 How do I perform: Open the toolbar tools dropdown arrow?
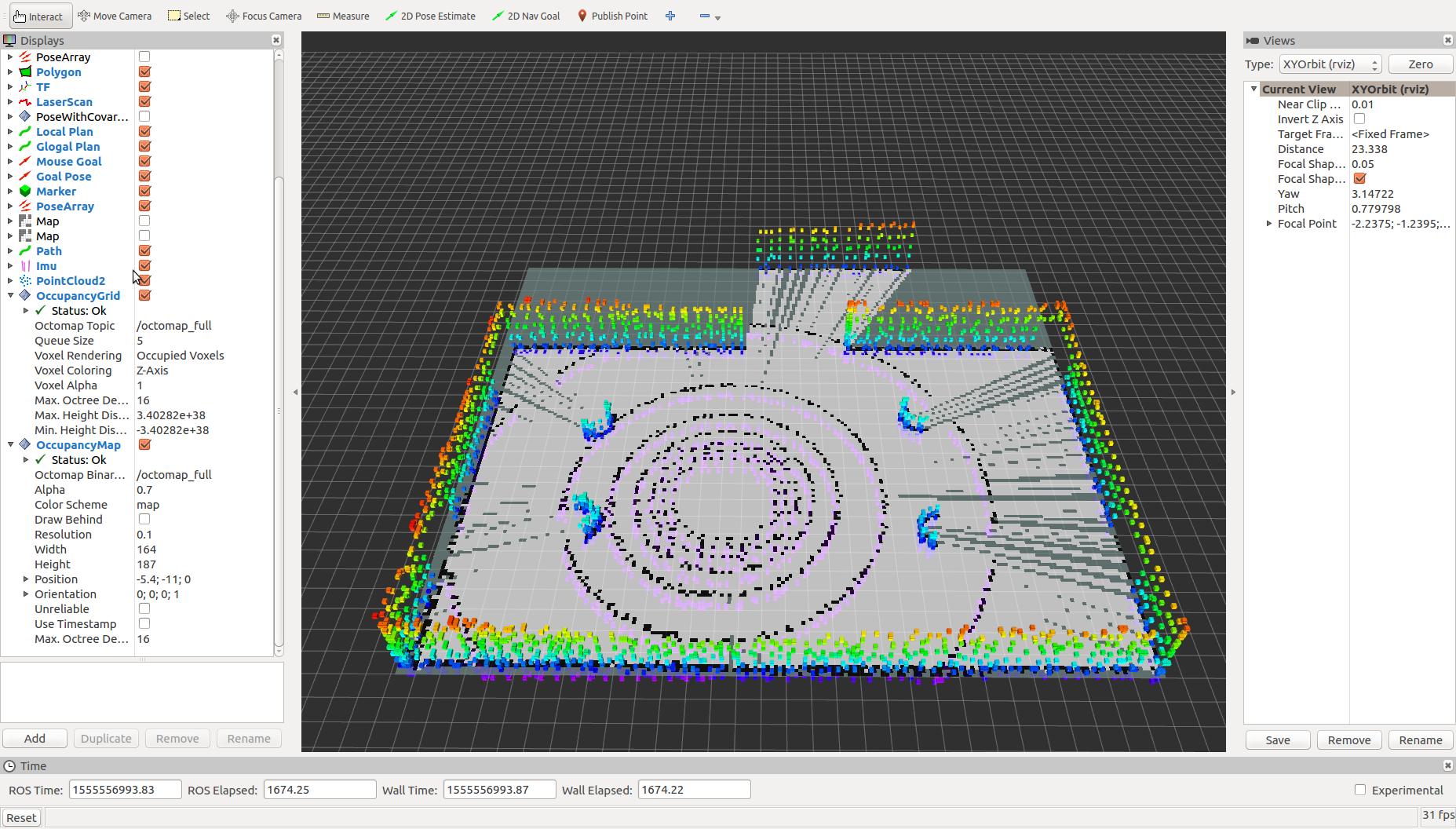[718, 17]
